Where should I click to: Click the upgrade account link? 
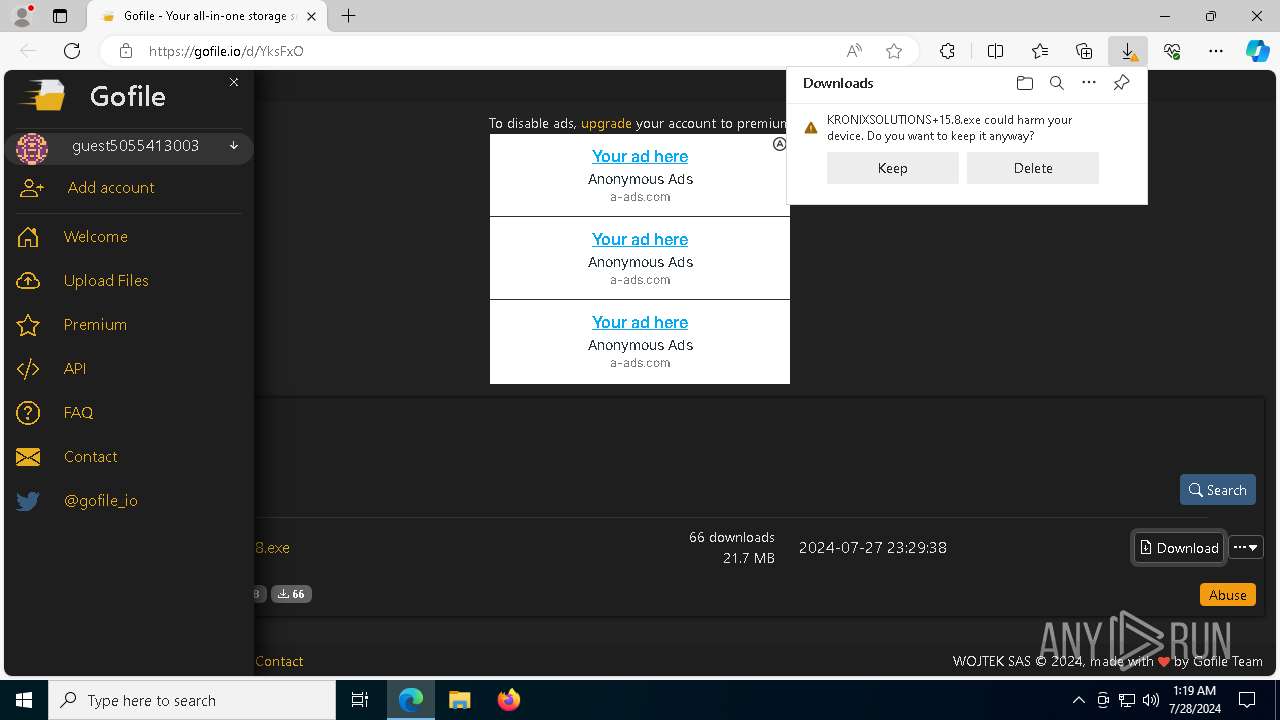tap(606, 124)
